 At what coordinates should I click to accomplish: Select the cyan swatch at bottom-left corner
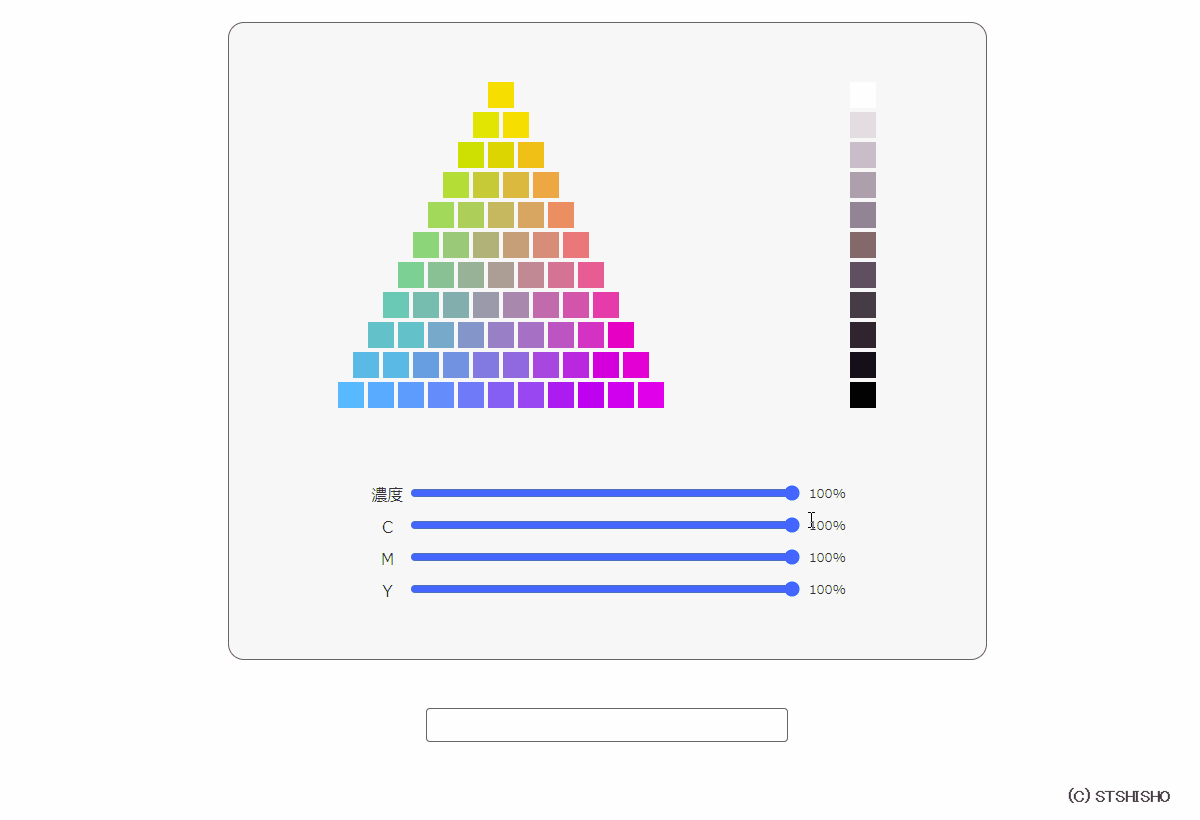(351, 395)
